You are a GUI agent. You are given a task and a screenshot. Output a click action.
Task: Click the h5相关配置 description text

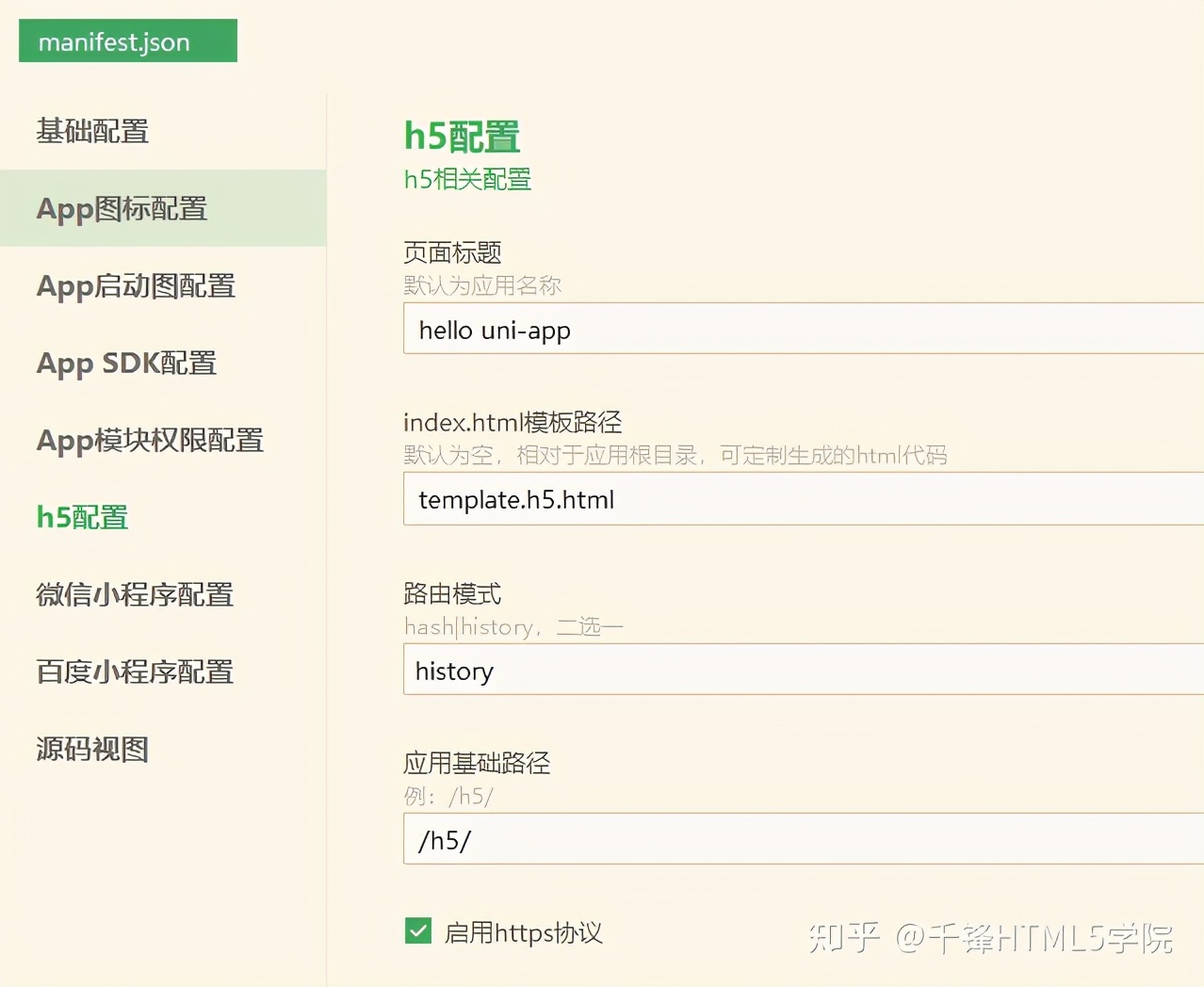coord(466,179)
